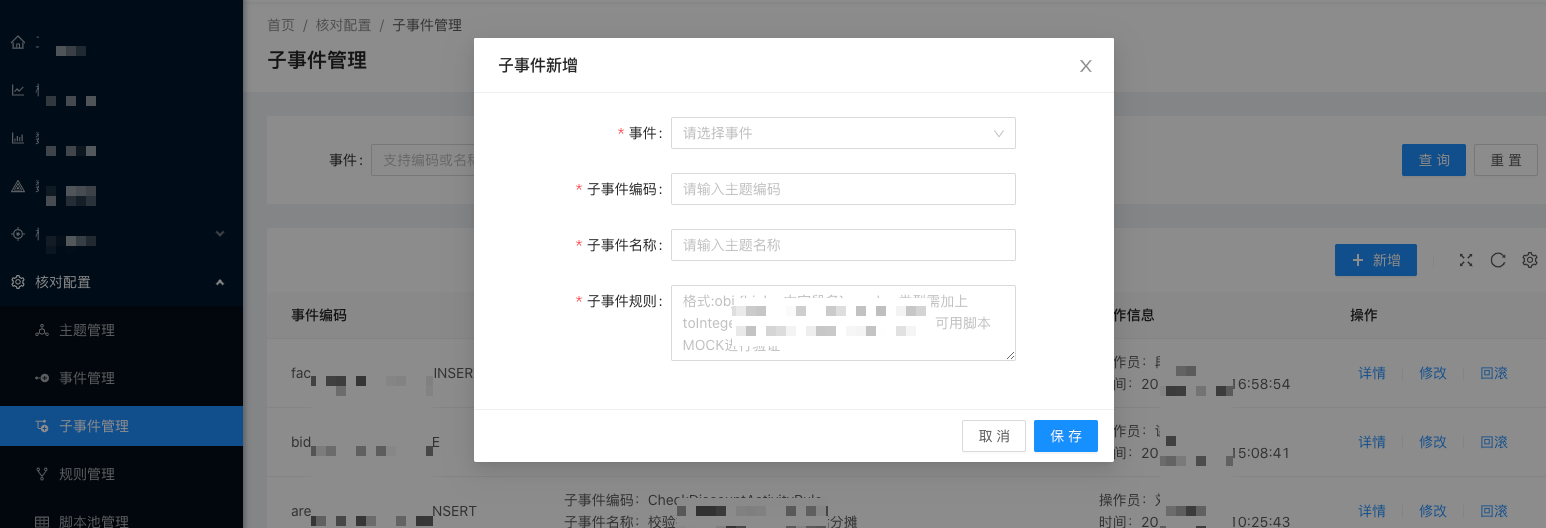
Task: Click the 新增 button with plus icon
Action: 1375,260
